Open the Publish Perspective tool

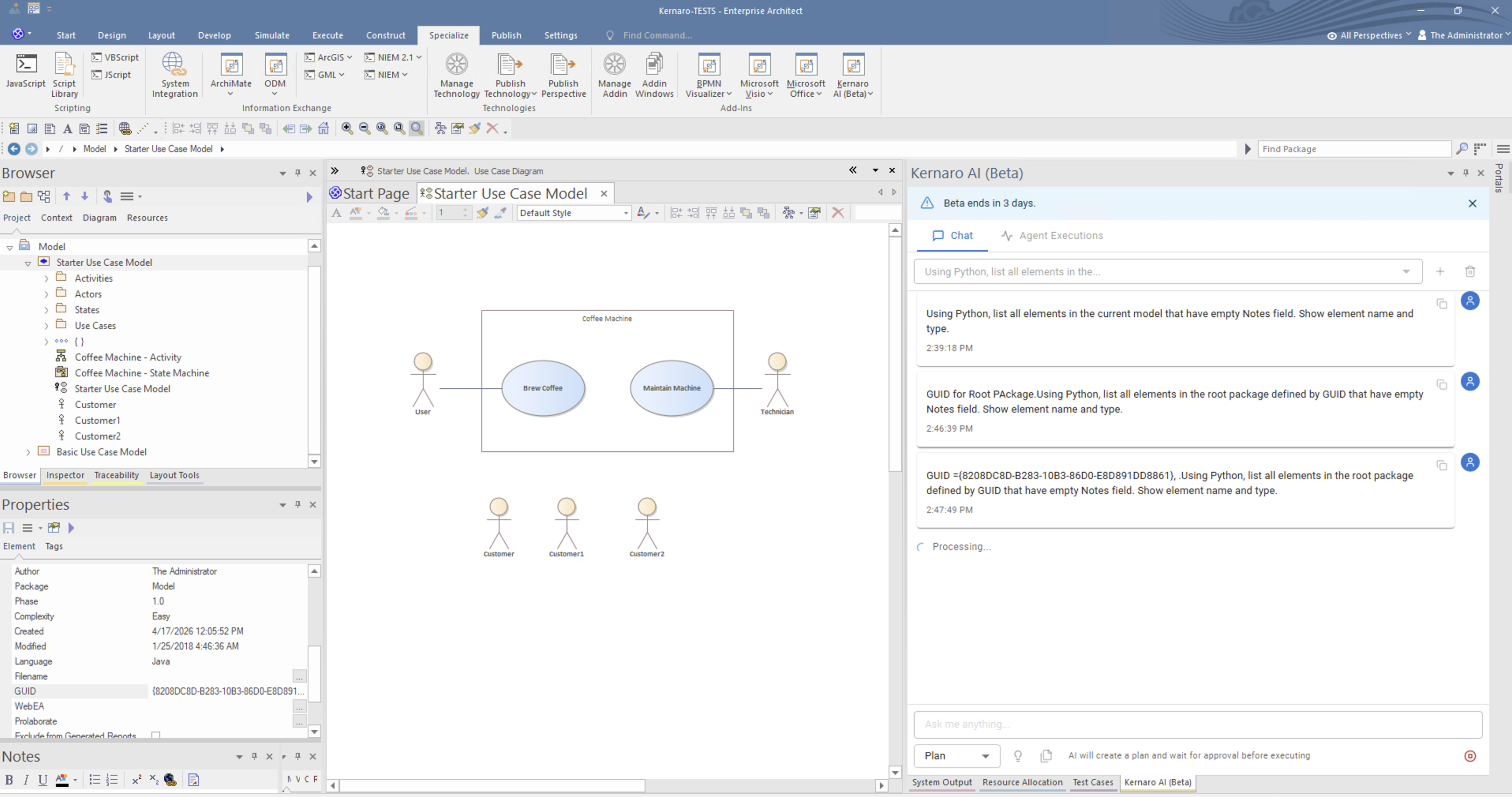564,75
